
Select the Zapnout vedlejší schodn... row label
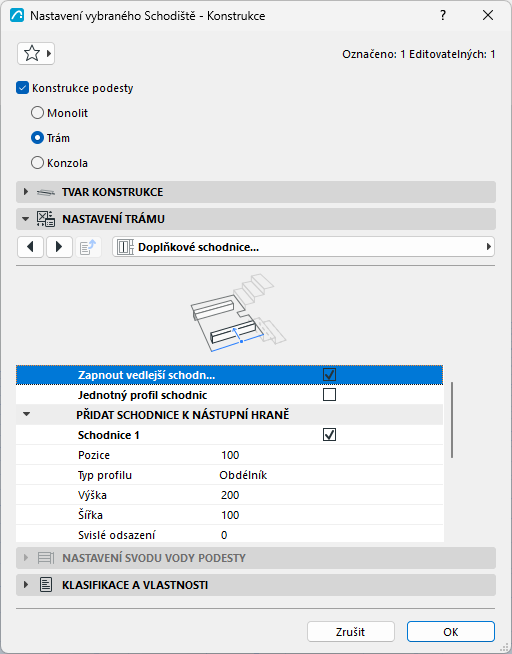point(146,375)
